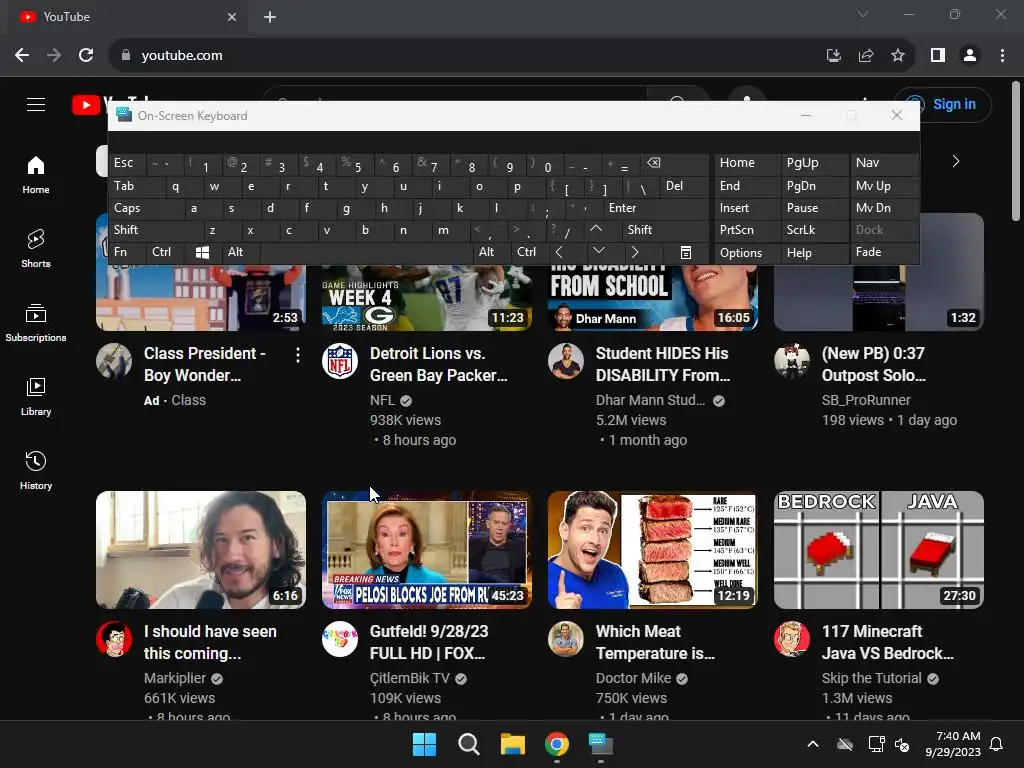The width and height of the screenshot is (1024, 768).
Task: Show hidden system tray icons chevron
Action: (x=813, y=744)
